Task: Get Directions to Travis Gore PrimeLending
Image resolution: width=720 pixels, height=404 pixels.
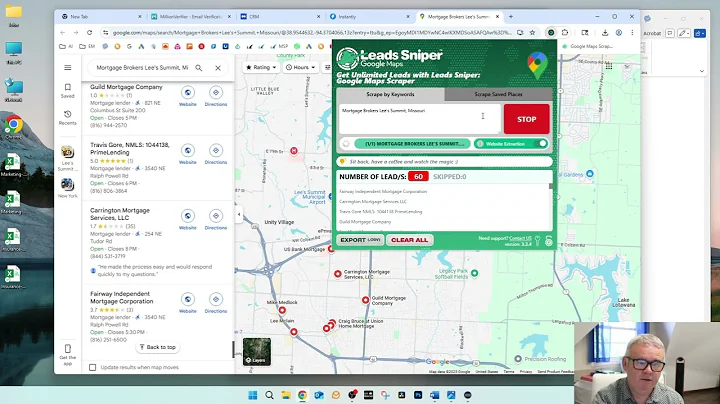Action: 215,154
